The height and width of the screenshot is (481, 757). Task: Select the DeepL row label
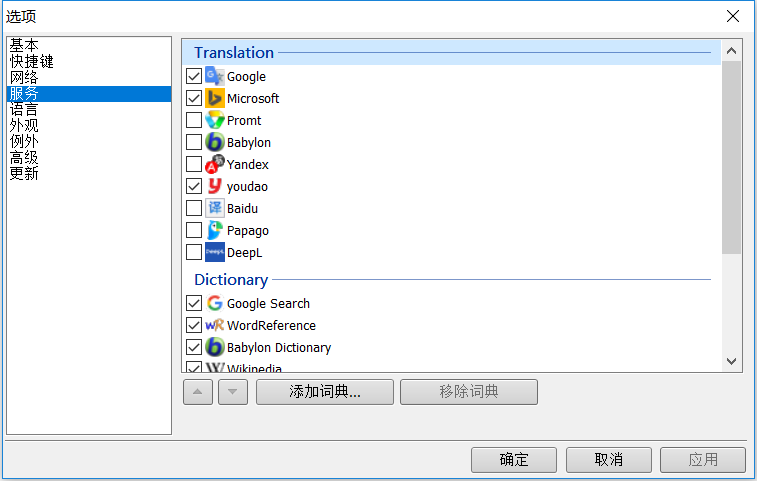click(244, 253)
